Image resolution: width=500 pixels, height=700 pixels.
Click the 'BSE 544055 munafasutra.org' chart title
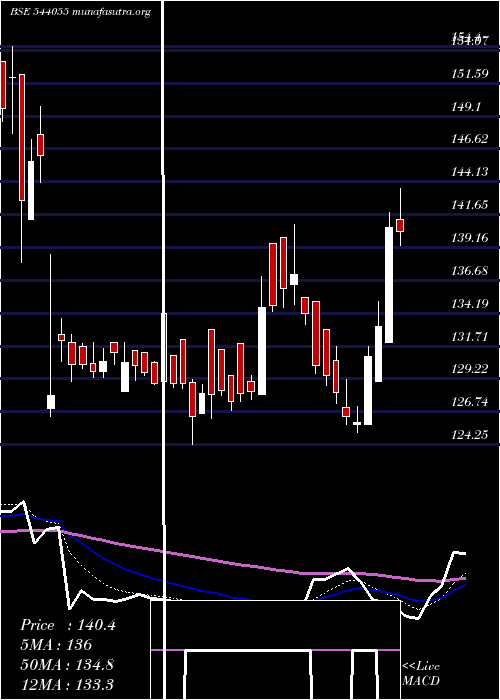click(80, 12)
